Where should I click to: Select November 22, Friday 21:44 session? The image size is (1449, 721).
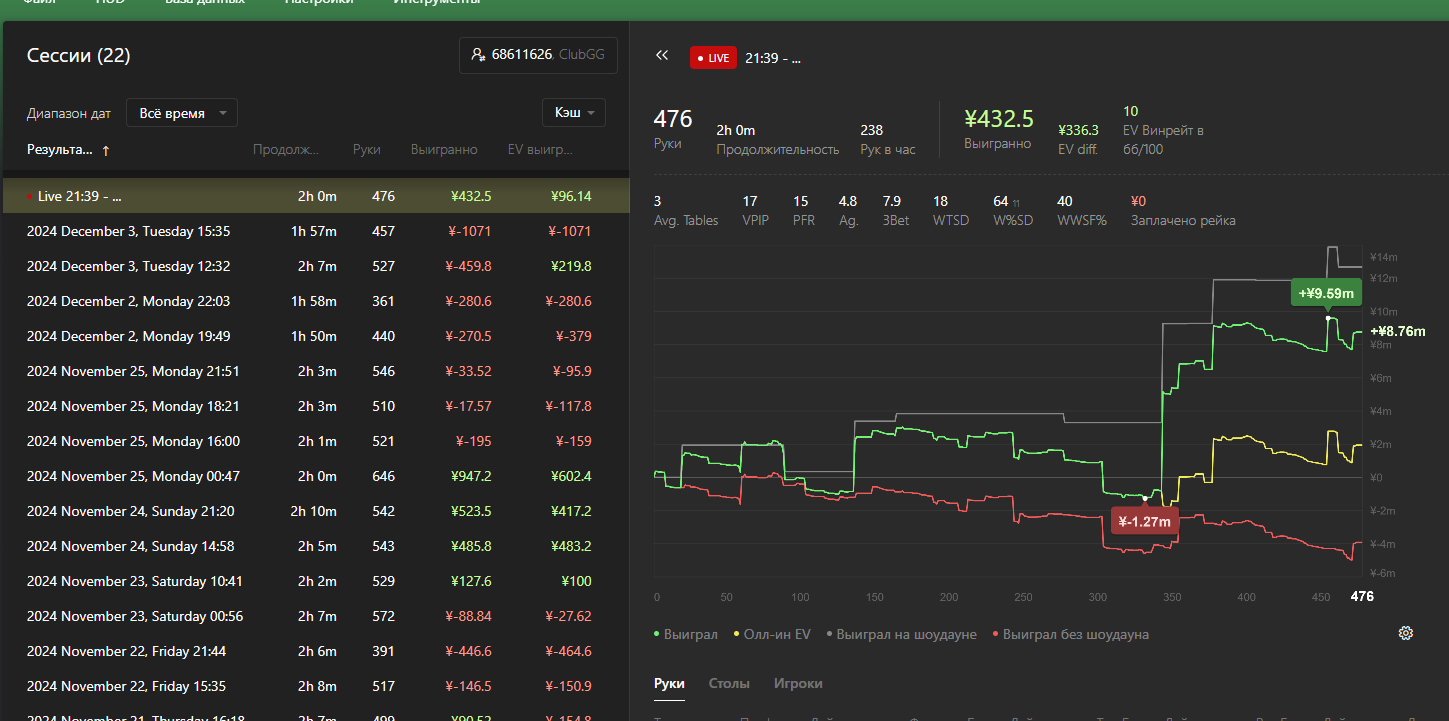point(316,651)
